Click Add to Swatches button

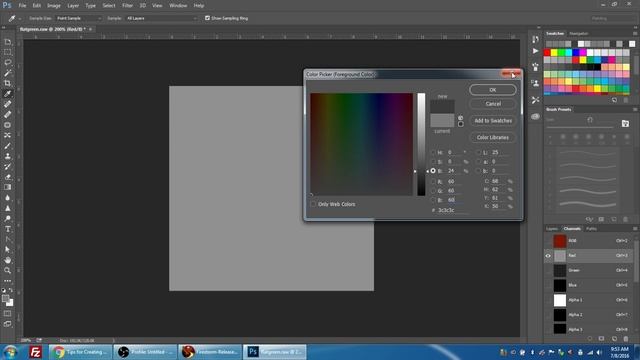point(493,121)
